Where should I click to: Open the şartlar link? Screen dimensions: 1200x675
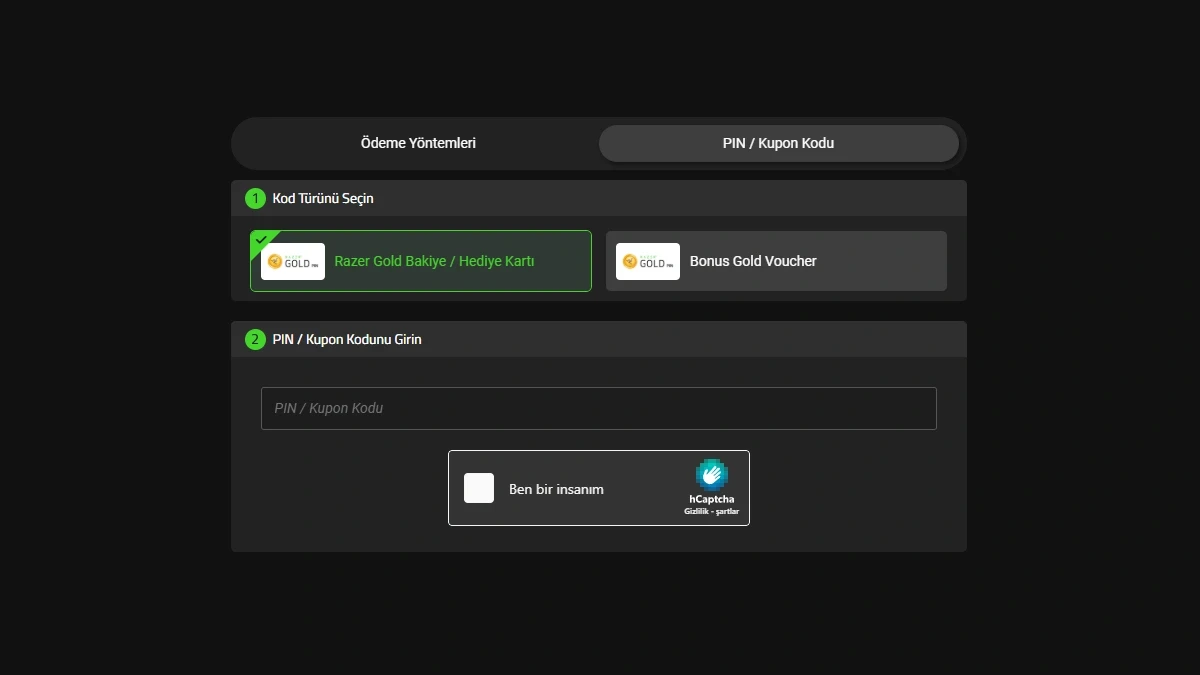coord(729,511)
